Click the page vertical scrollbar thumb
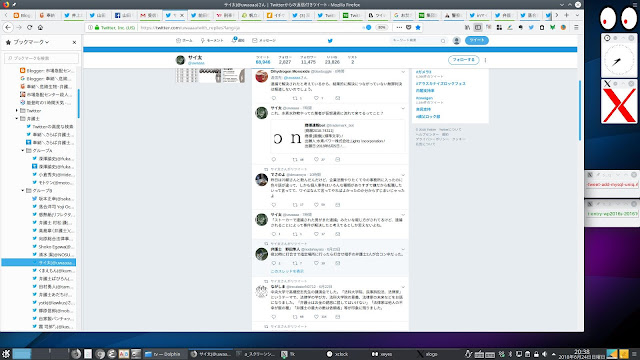Image resolution: width=640 pixels, height=360 pixels. pyautogui.click(x=580, y=110)
